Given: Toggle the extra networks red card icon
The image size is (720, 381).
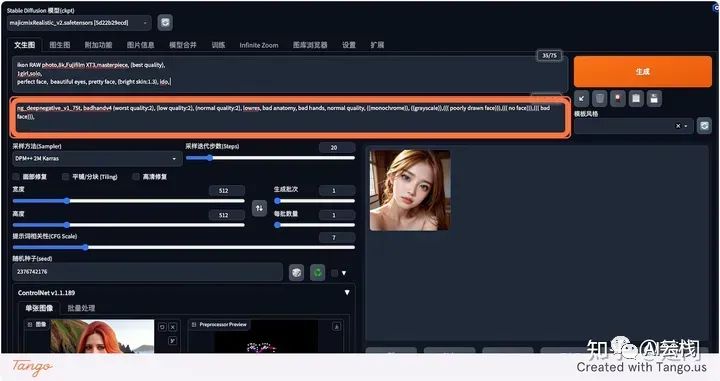Looking at the screenshot, I should (x=618, y=98).
